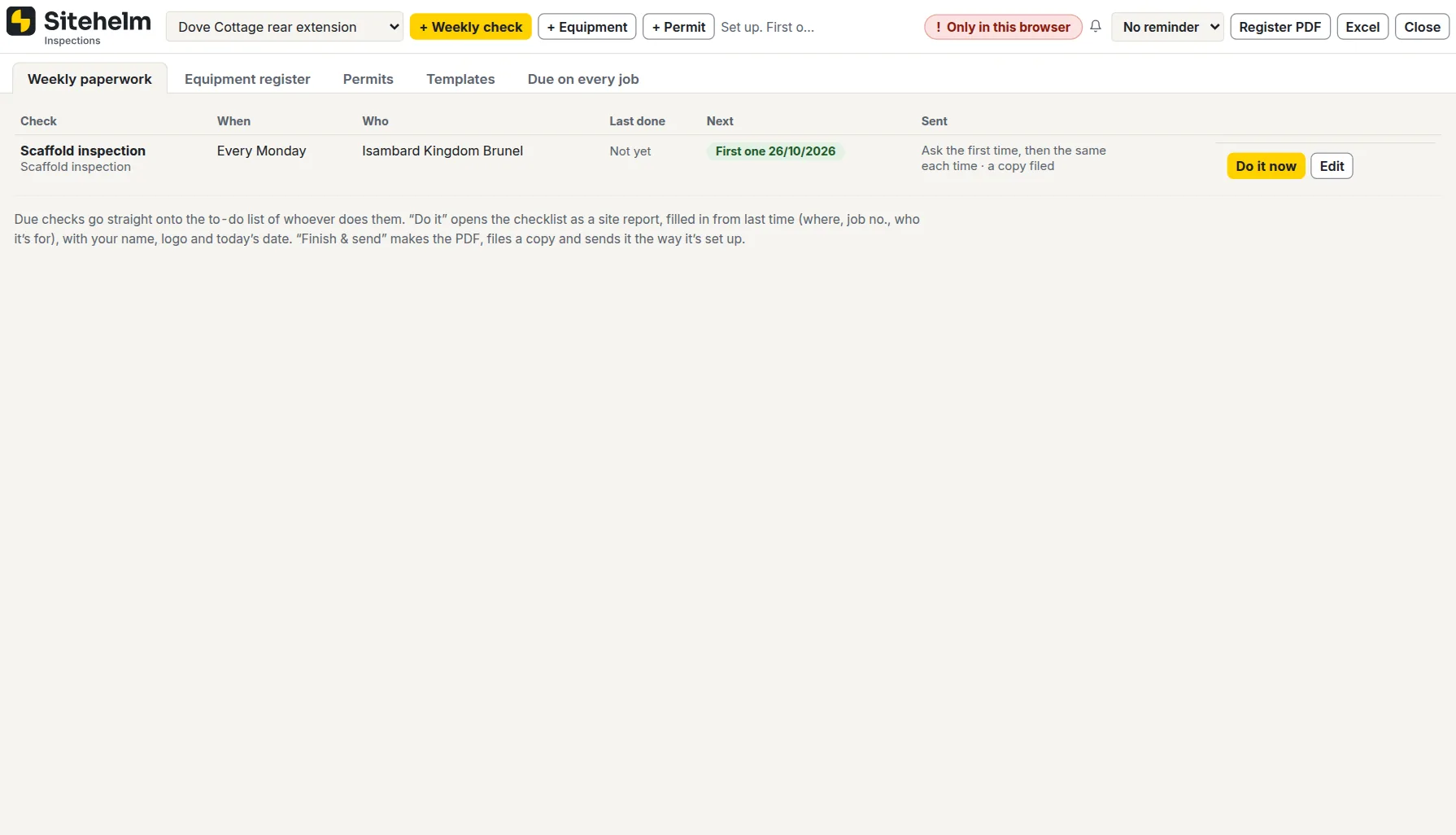The image size is (1456, 835).
Task: Click the Every Monday schedule cell
Action: [x=261, y=151]
